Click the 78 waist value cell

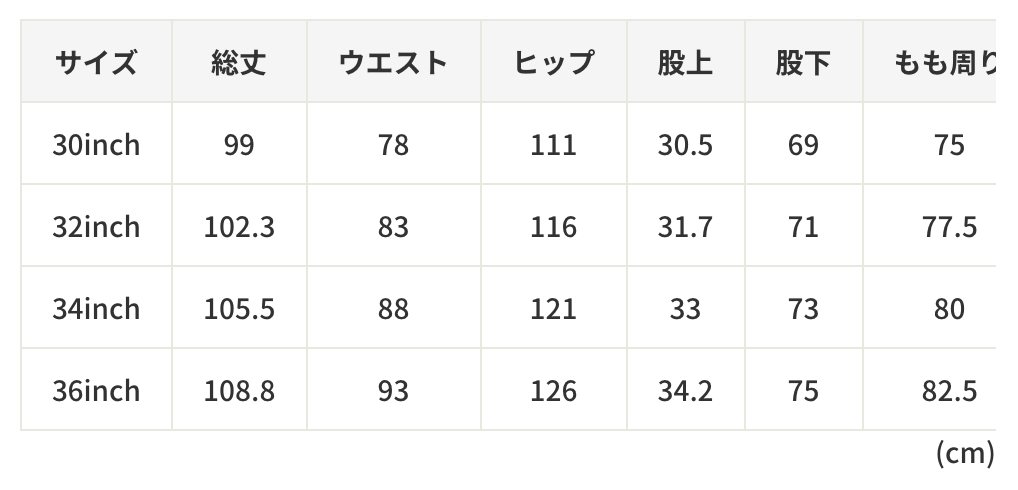[393, 145]
